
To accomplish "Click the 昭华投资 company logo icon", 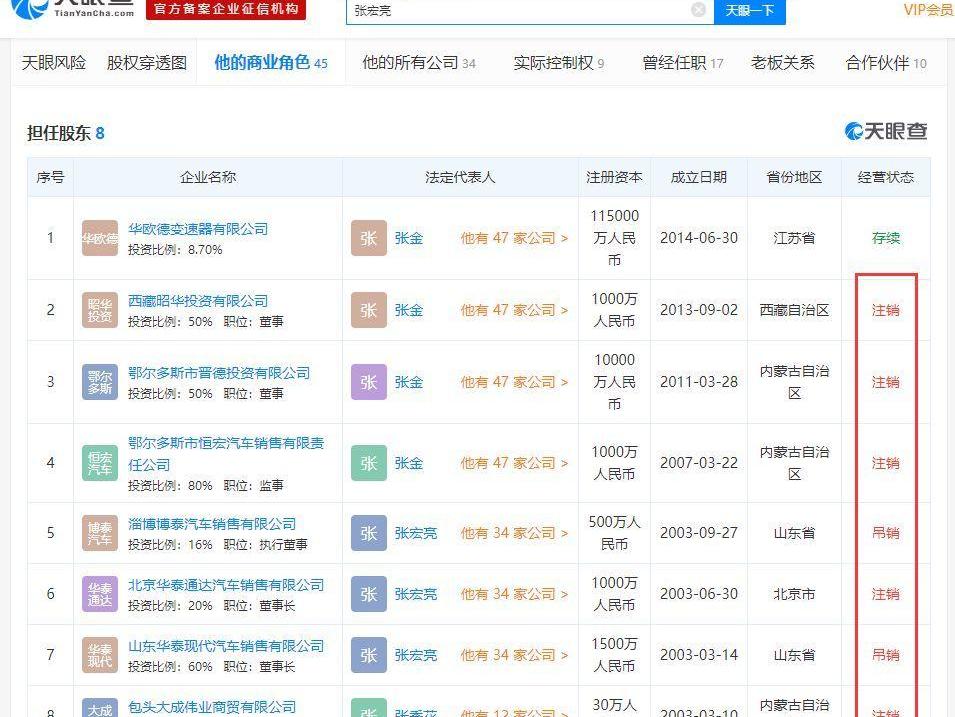I will click(x=100, y=310).
